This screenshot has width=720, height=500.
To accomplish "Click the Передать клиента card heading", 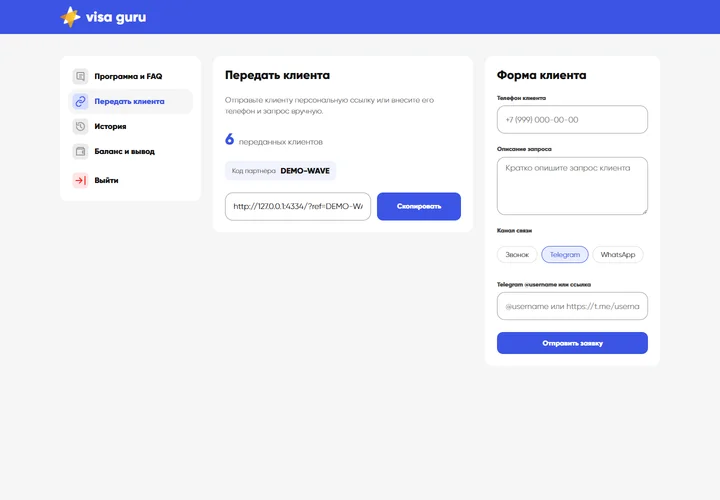I will point(277,75).
